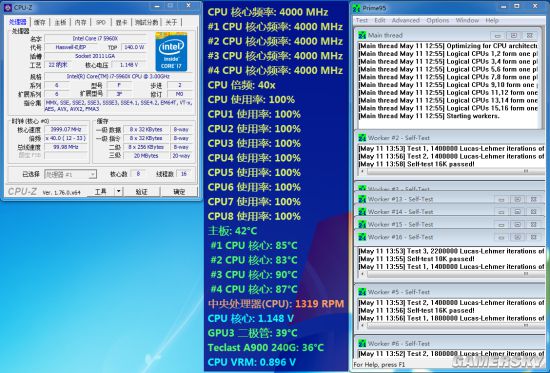The image size is (550, 373).
Task: Expand the 工具 dropdown arrow
Action: coord(119,192)
